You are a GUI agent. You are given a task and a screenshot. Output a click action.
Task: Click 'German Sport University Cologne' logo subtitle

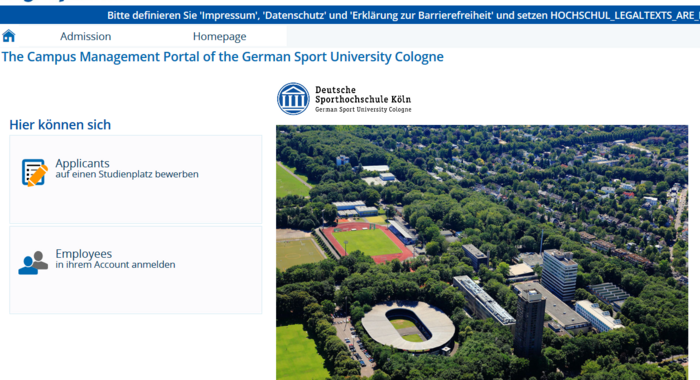363,109
